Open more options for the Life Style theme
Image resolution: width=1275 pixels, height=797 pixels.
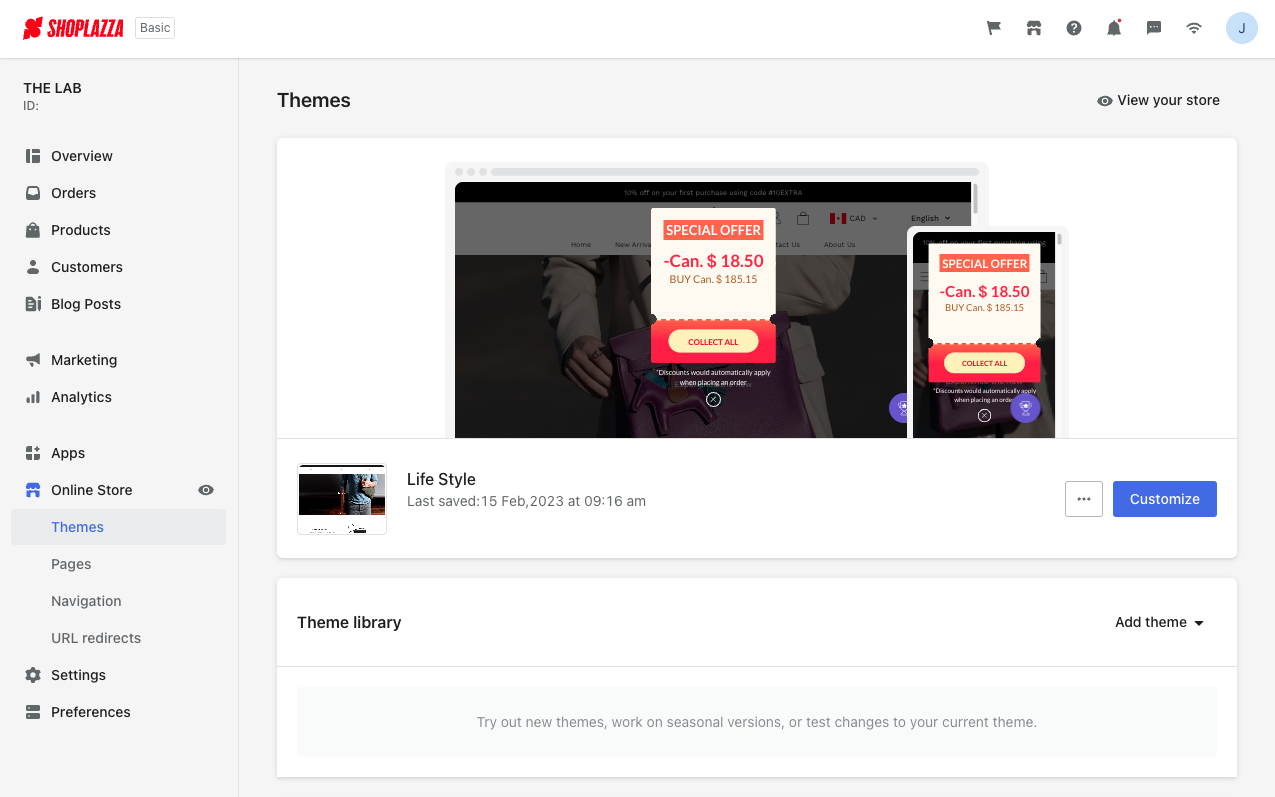pyautogui.click(x=1083, y=499)
